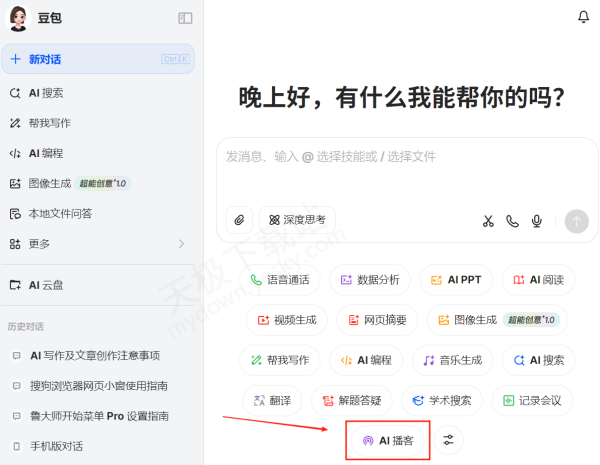600x465 pixels.
Task: Click the microphone voice input icon
Action: (537, 221)
